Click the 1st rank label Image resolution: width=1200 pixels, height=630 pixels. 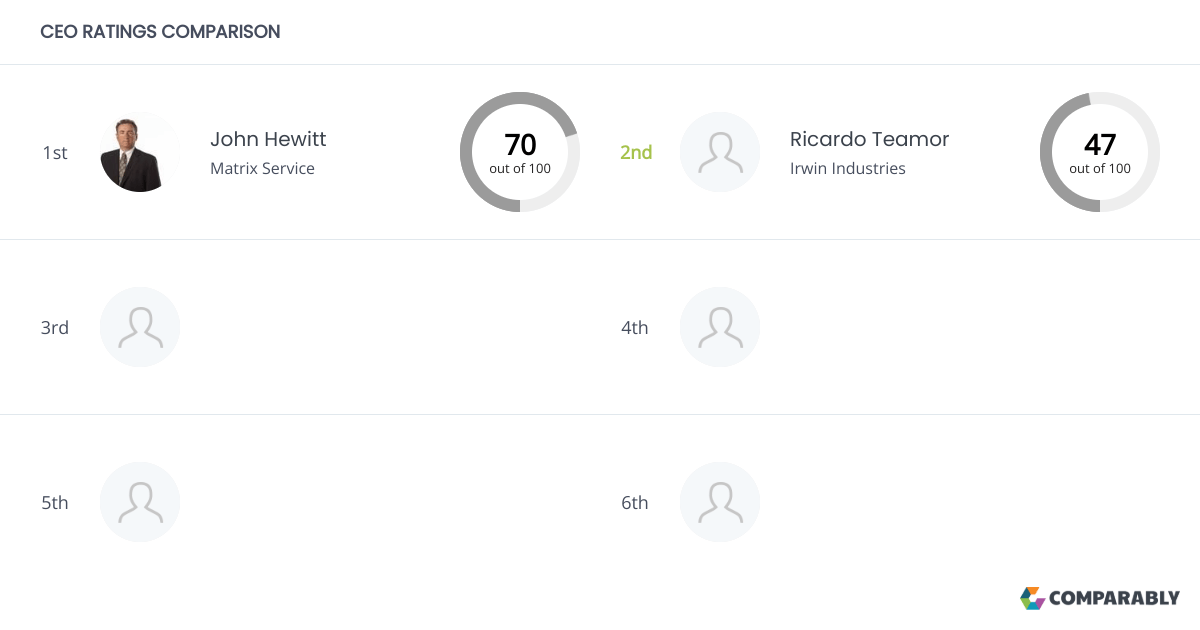55,153
